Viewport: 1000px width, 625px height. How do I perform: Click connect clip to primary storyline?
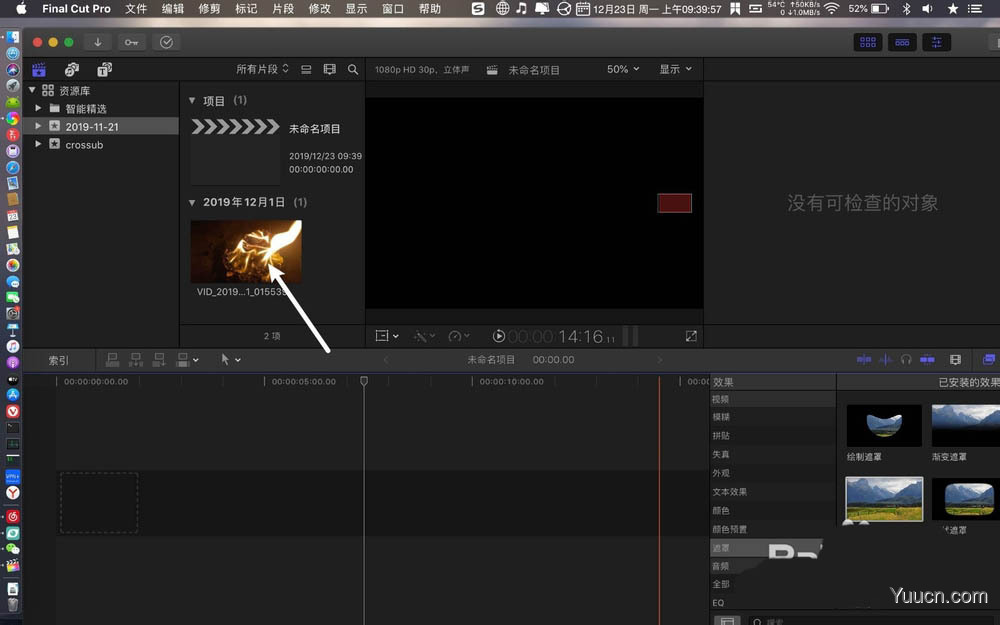(112, 360)
